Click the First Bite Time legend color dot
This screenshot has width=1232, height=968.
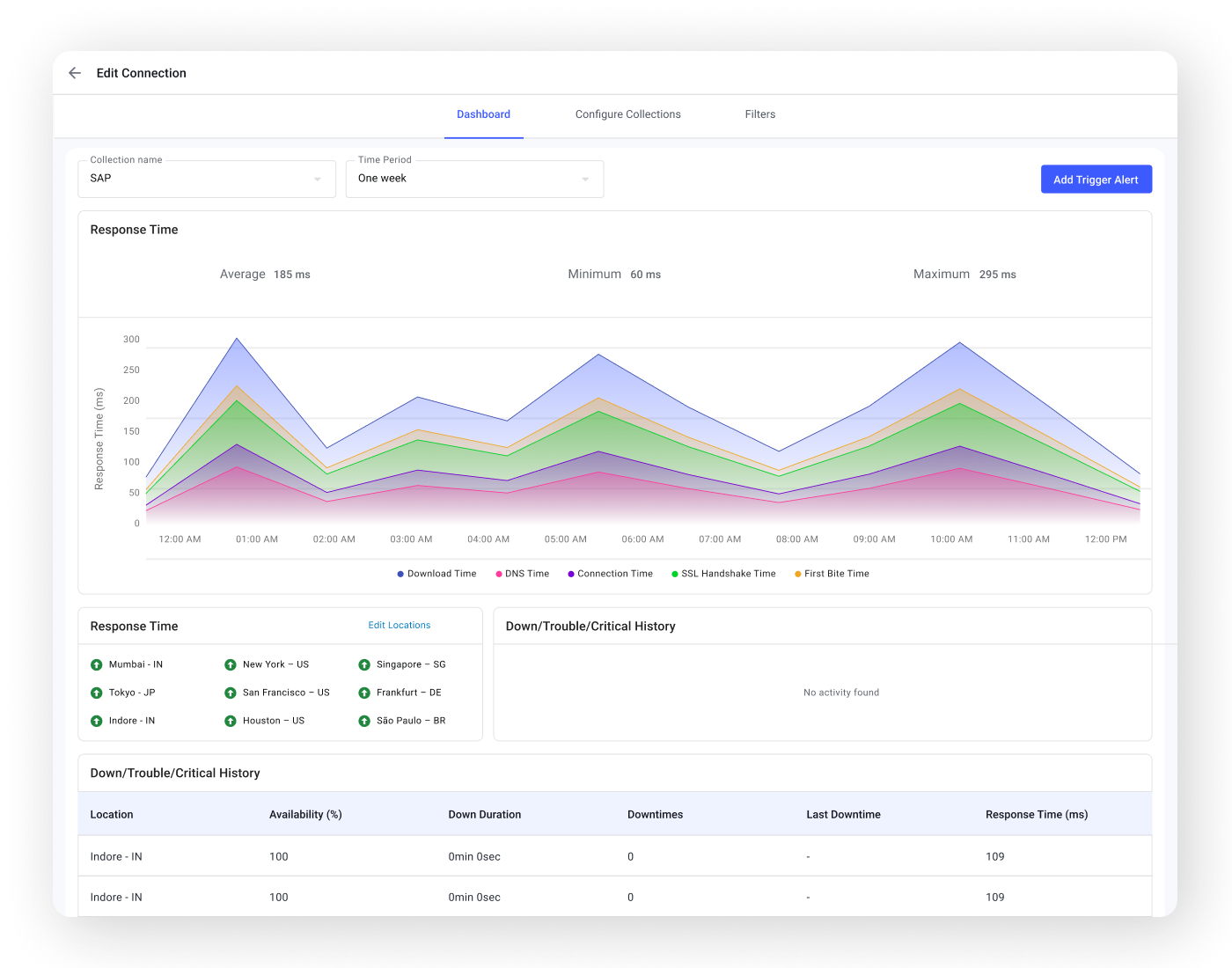[798, 574]
